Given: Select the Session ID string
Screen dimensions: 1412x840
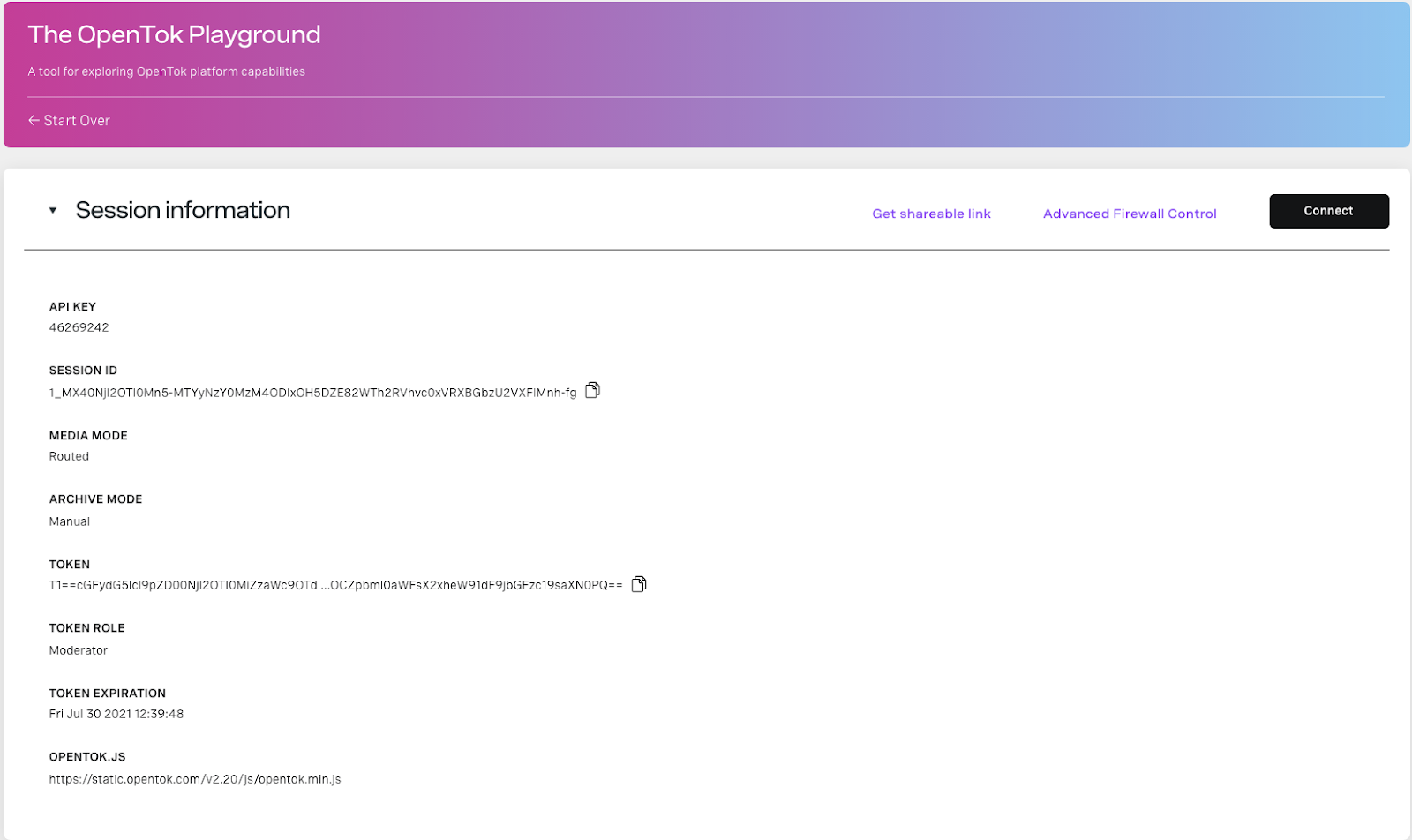Looking at the screenshot, I should (312, 393).
